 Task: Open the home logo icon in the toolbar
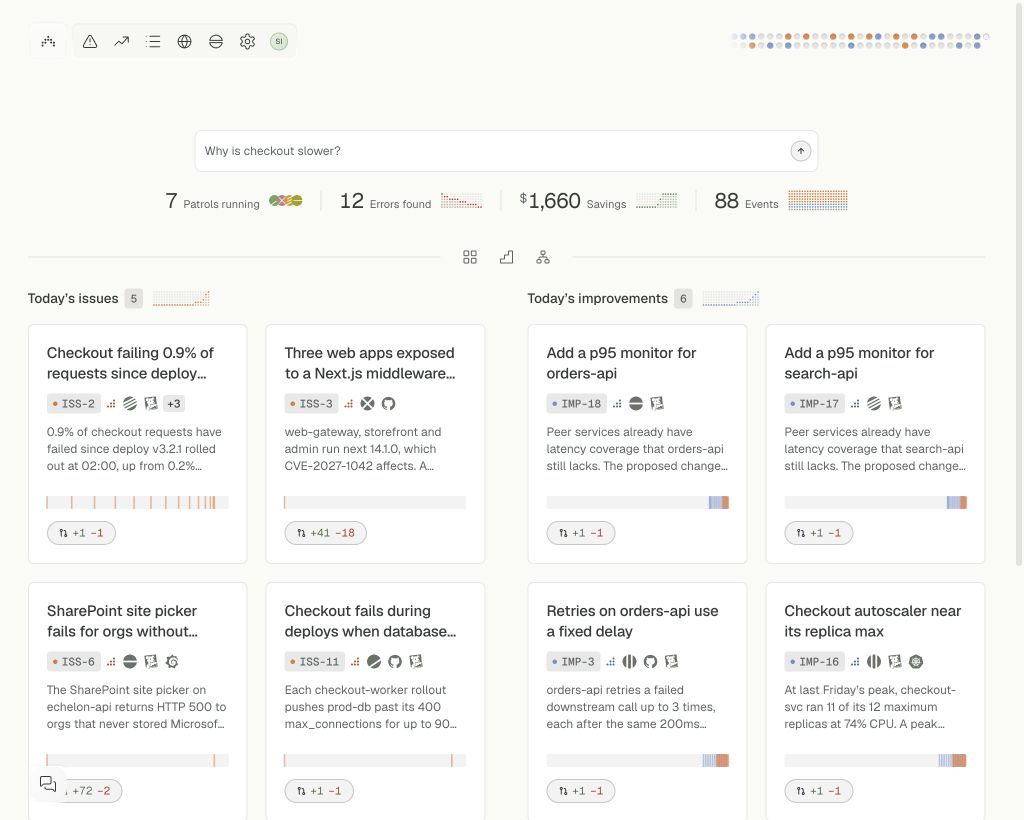48,42
